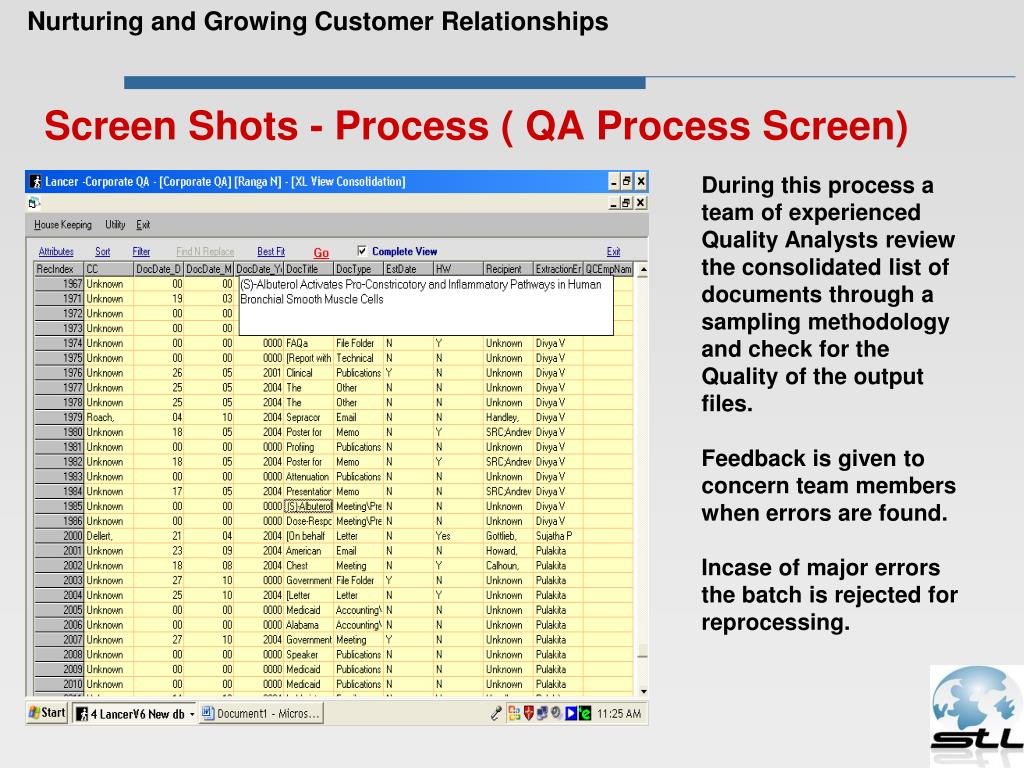
Task: Select row header 1967
Action: point(59,284)
